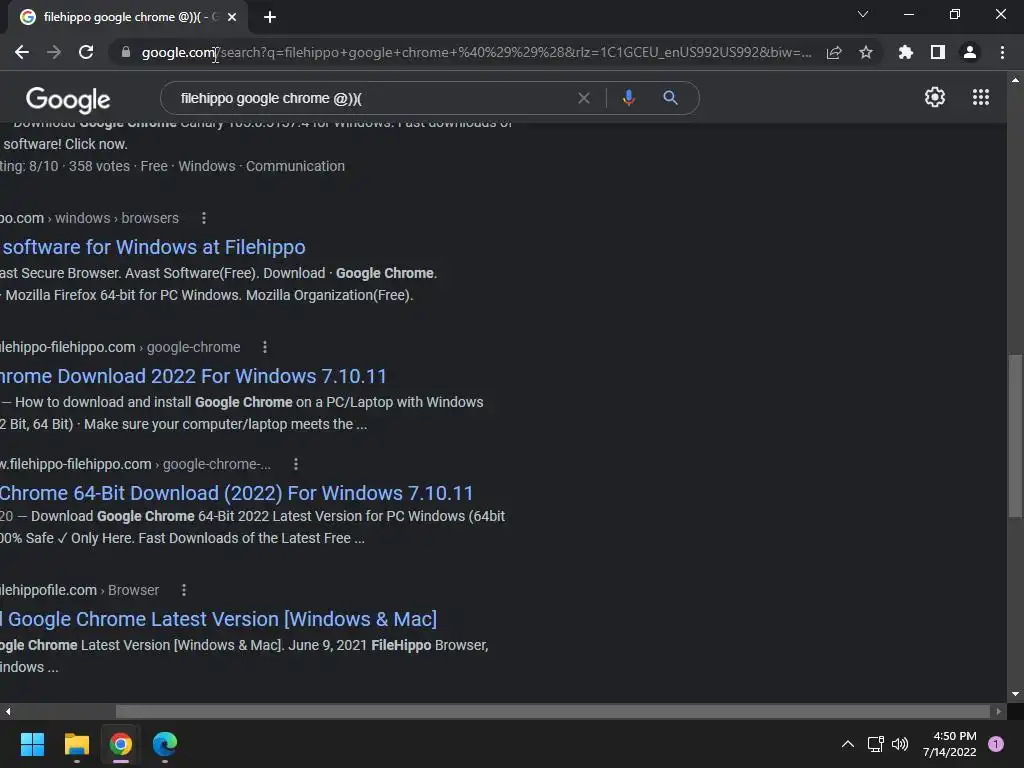Image resolution: width=1024 pixels, height=768 pixels.
Task: Click the 'windows › browsers' breadcrumb
Action: coord(117,218)
